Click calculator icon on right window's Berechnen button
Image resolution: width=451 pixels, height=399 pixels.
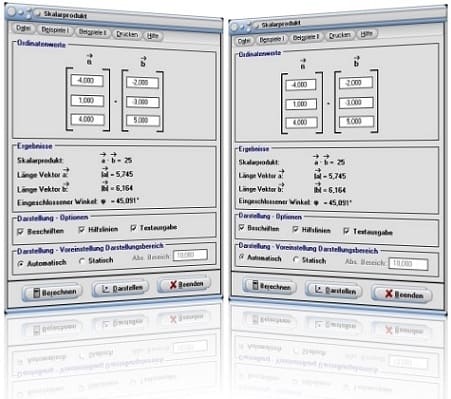[x=255, y=285]
